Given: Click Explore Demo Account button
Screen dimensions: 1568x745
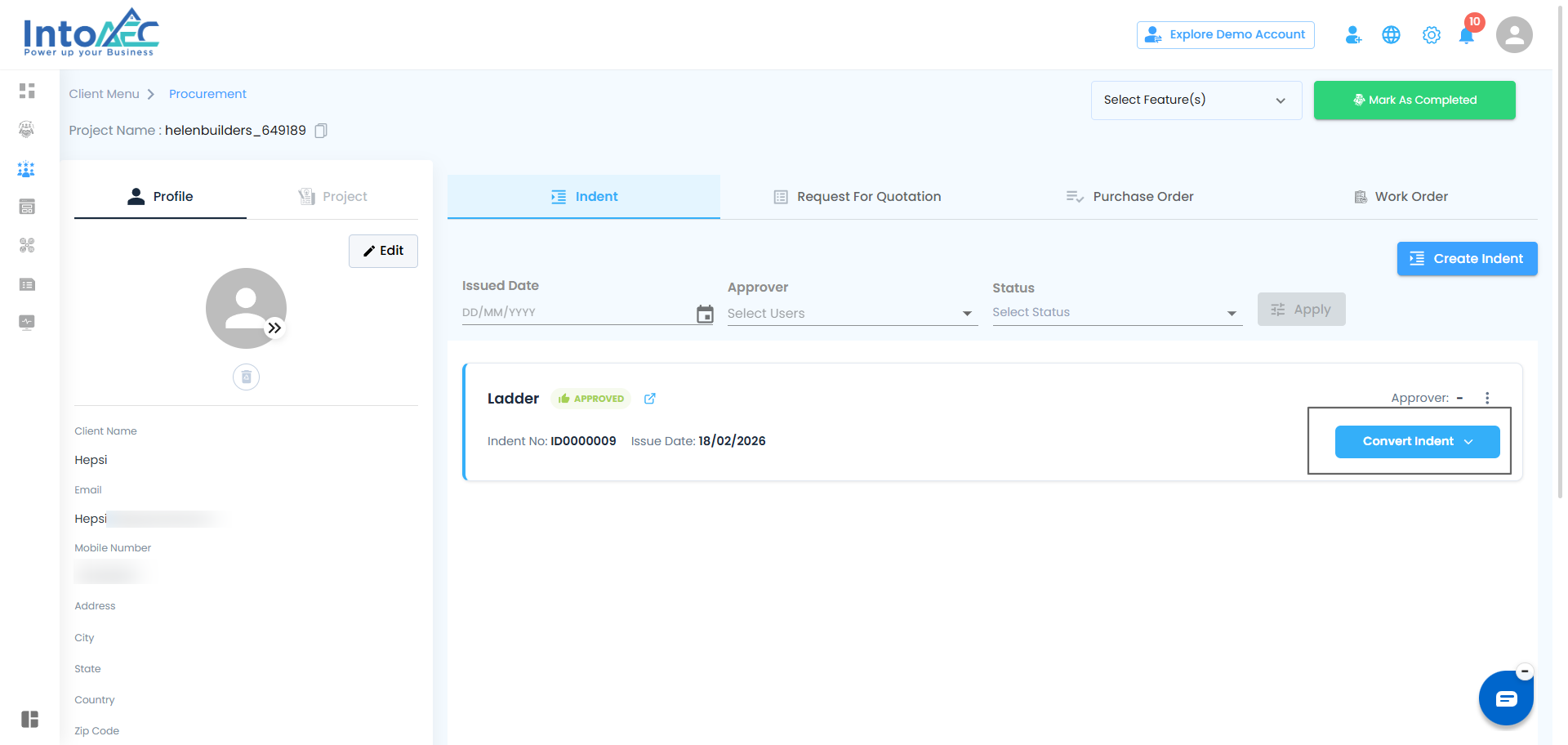Looking at the screenshot, I should pos(1225,35).
